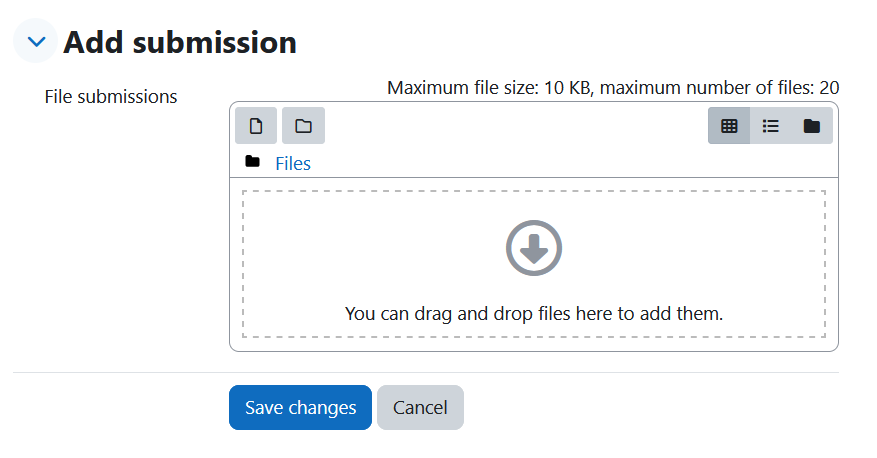The image size is (877, 458).
Task: Click empty dashed drop area below arrow icon
Action: tap(534, 289)
